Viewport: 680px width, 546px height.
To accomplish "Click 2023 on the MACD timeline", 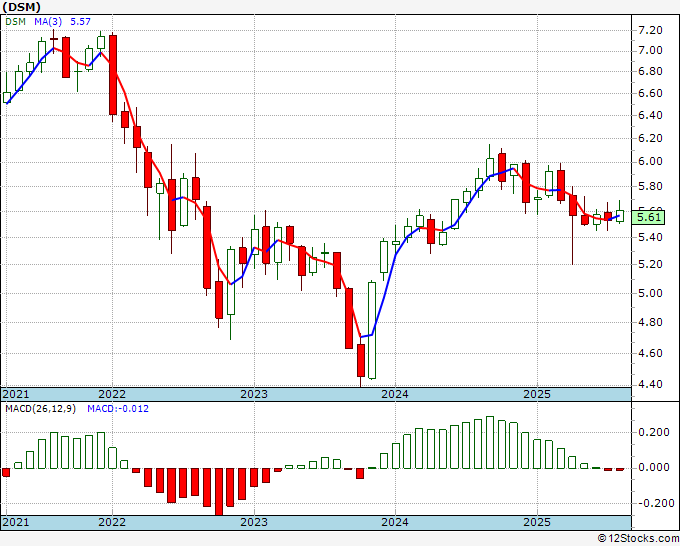I will click(x=254, y=522).
